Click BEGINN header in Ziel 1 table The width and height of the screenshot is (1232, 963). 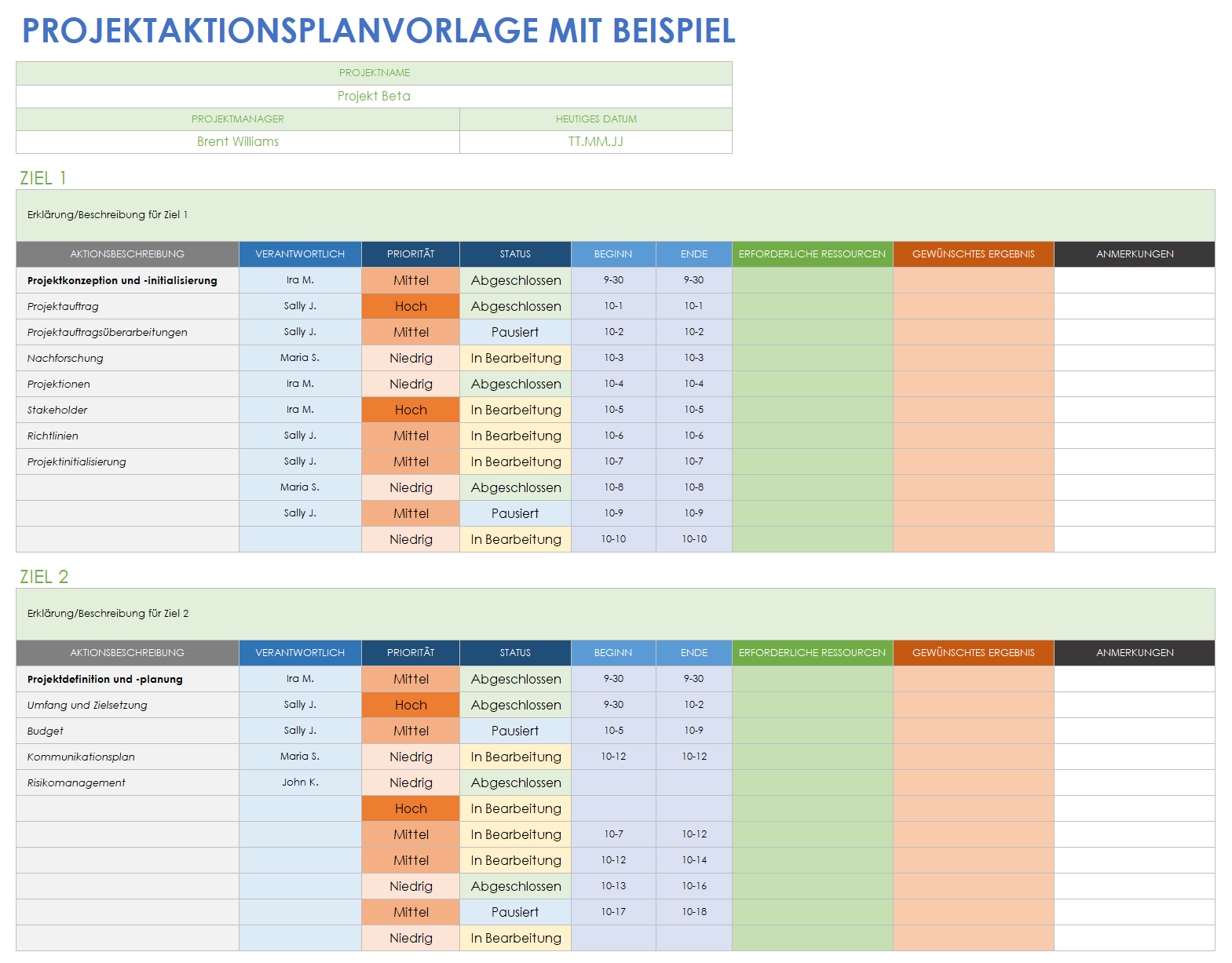pos(613,254)
